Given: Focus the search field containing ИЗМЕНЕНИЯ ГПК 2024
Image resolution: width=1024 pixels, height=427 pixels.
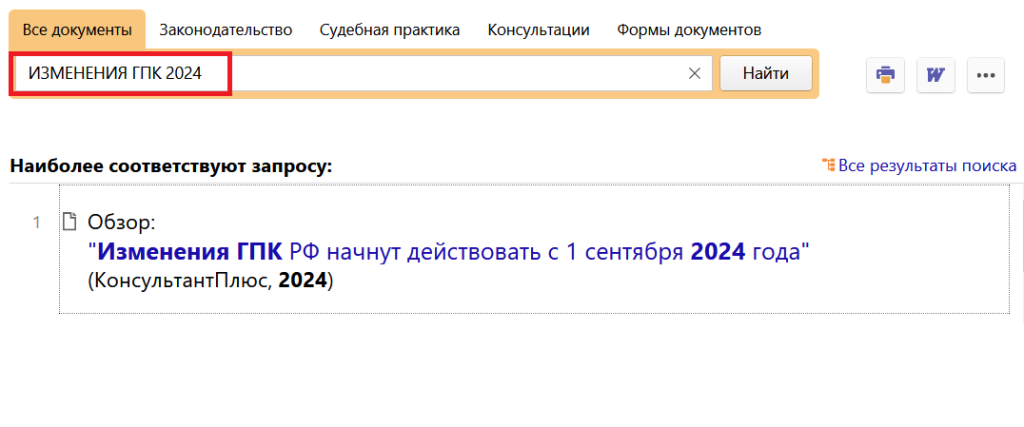Looking at the screenshot, I should click(x=363, y=74).
